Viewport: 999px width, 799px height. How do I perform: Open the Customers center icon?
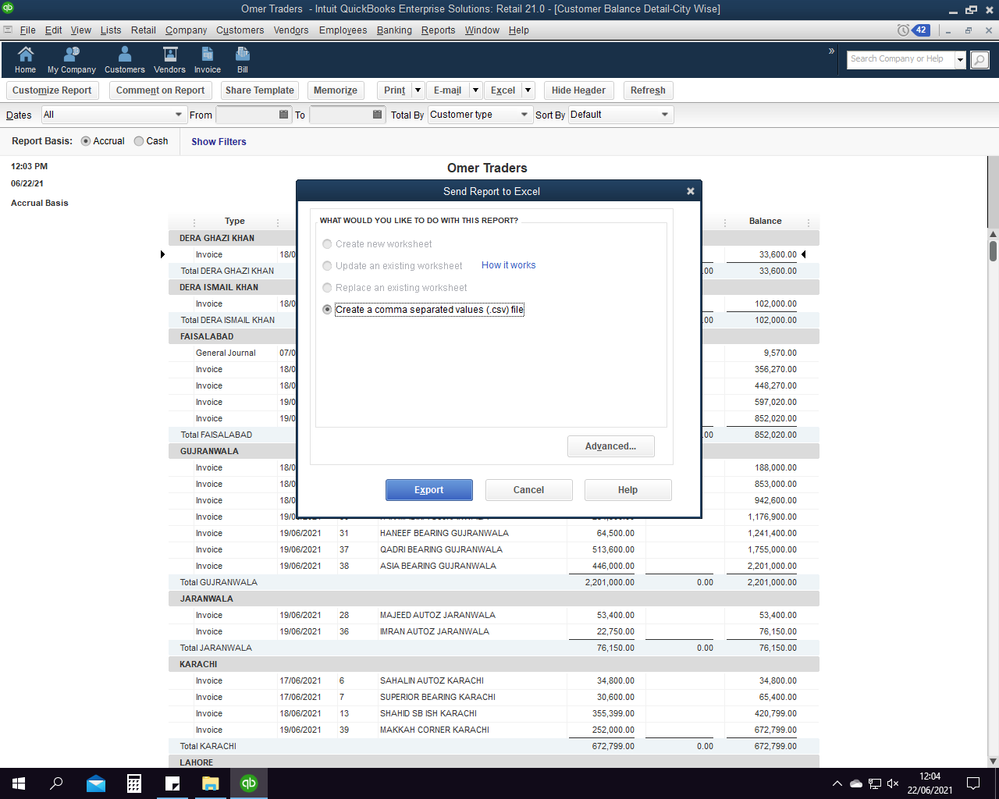pos(125,60)
